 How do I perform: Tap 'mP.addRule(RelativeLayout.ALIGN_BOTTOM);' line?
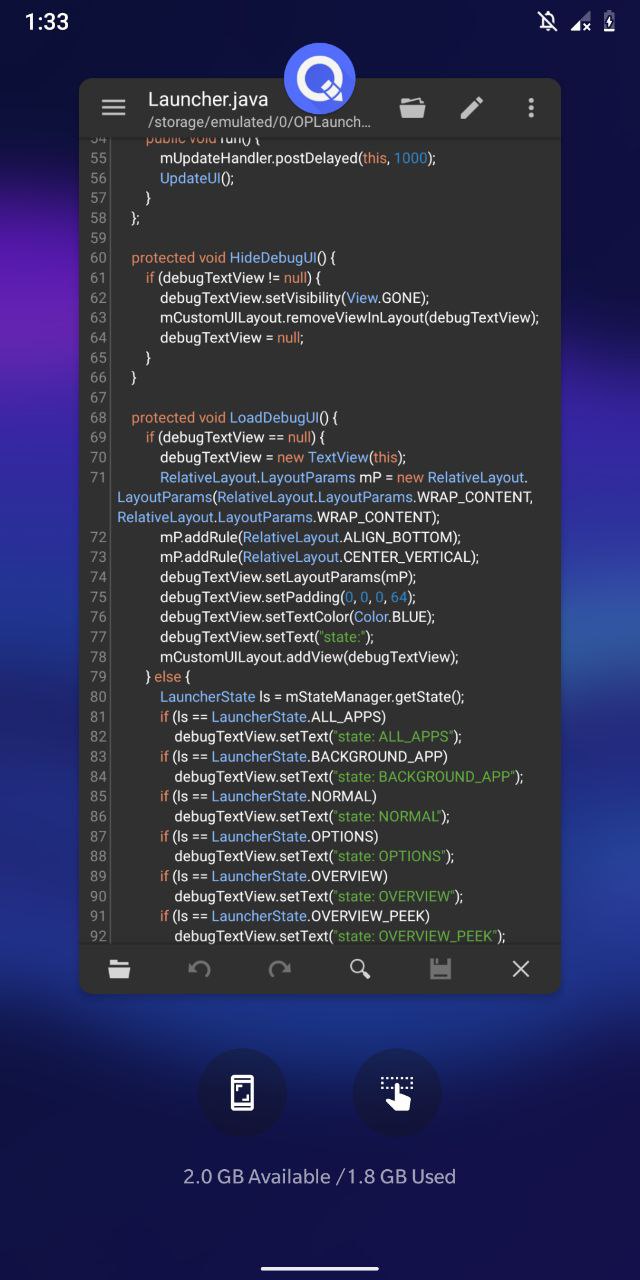[x=310, y=537]
